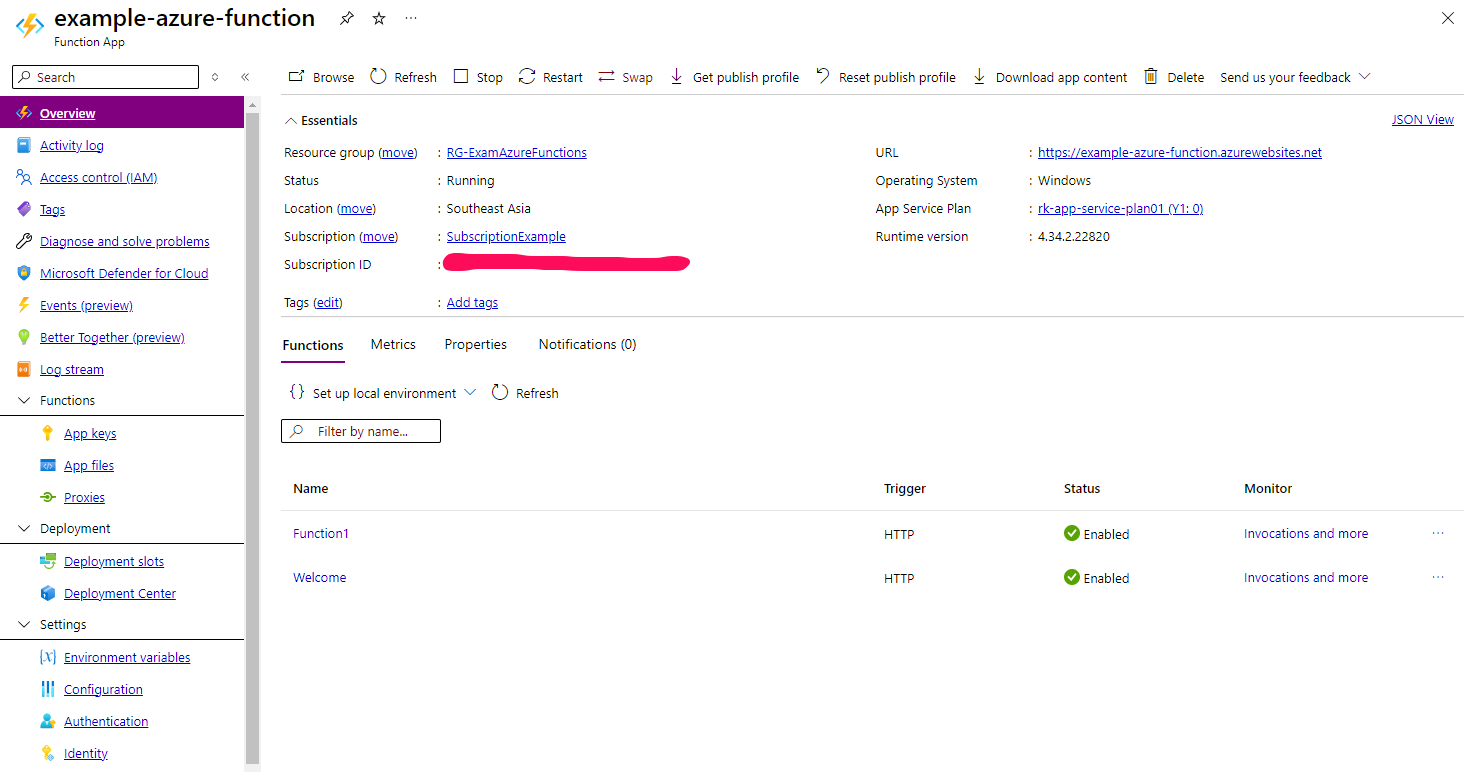Switch to the Notifications (0) tab
The width and height of the screenshot is (1484, 772).
pos(587,344)
